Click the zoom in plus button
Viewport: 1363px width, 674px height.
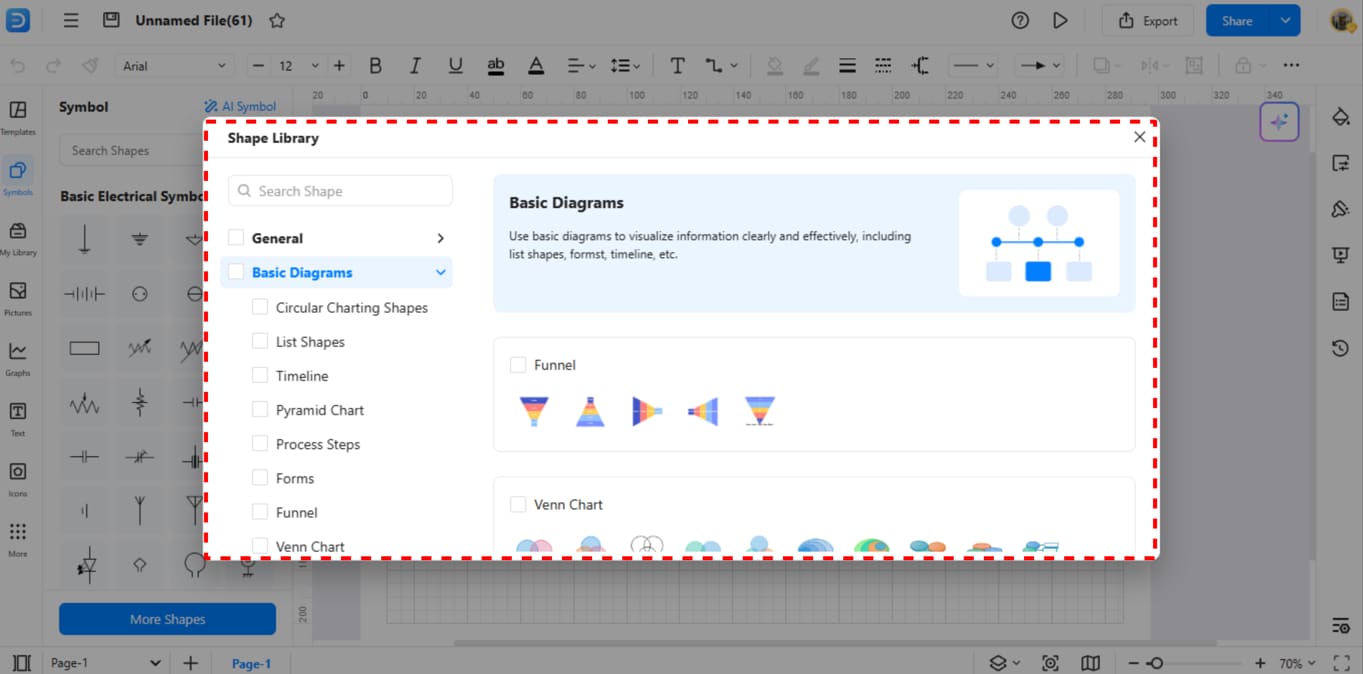pos(1260,663)
